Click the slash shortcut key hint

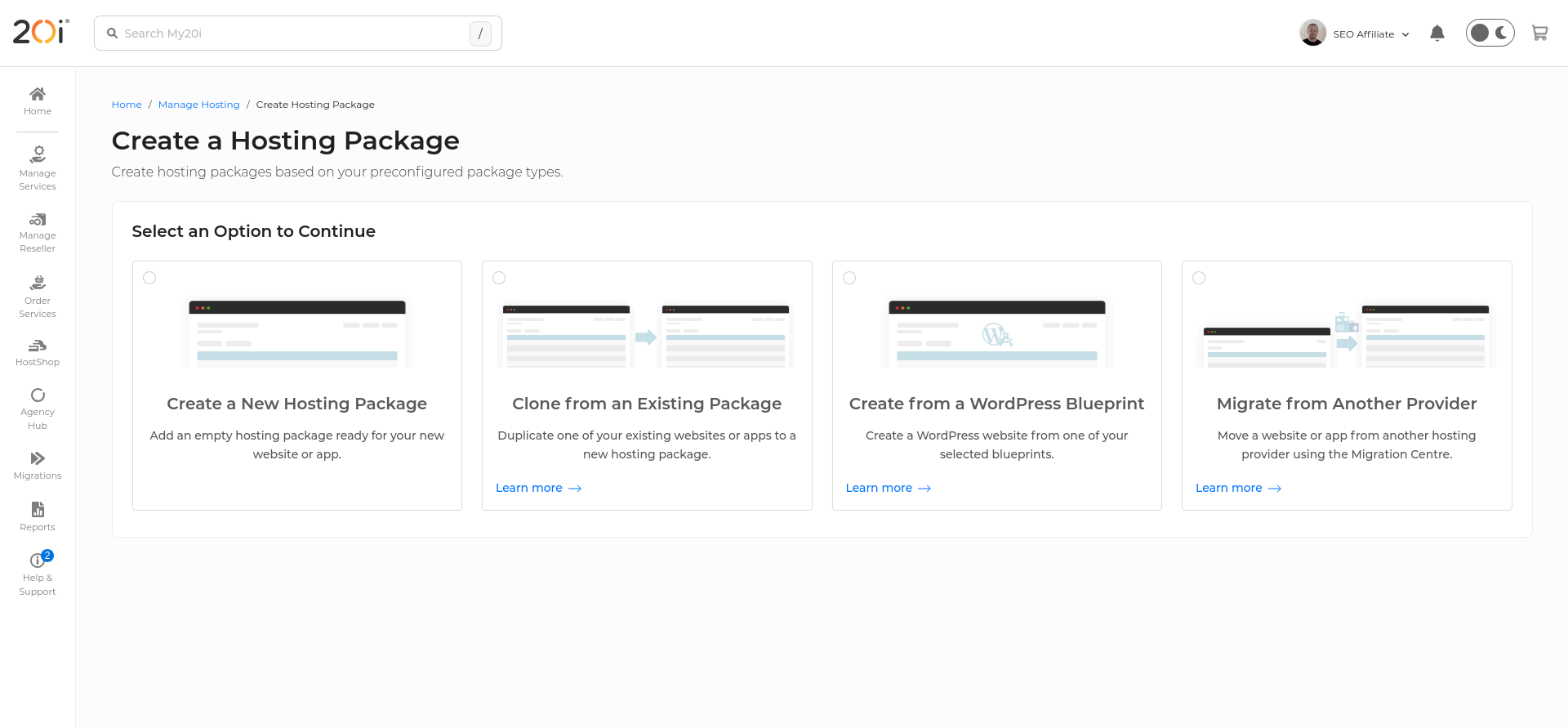[480, 33]
